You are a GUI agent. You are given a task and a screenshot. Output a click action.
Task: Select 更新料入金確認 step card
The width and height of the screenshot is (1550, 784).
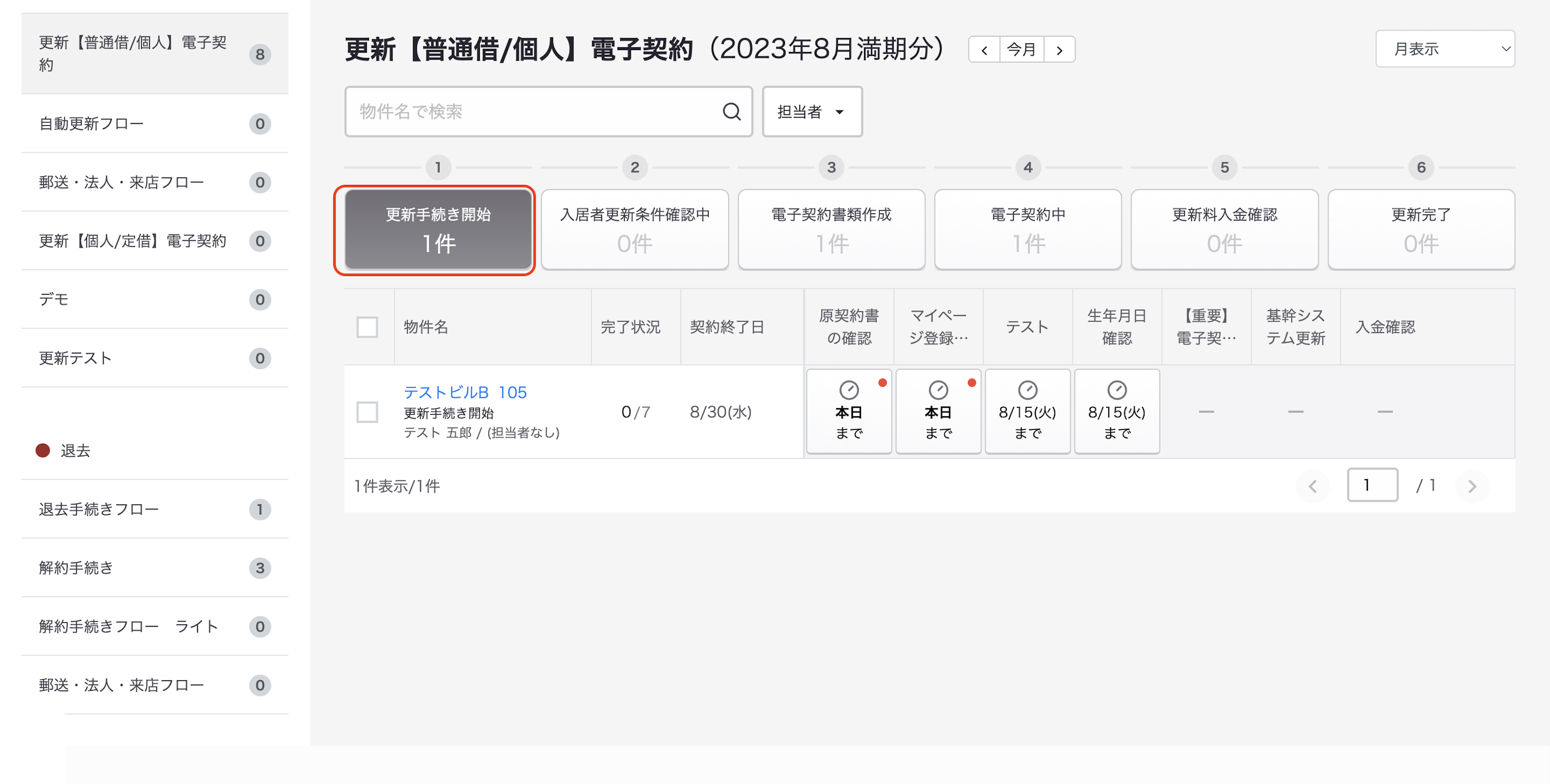(x=1225, y=230)
